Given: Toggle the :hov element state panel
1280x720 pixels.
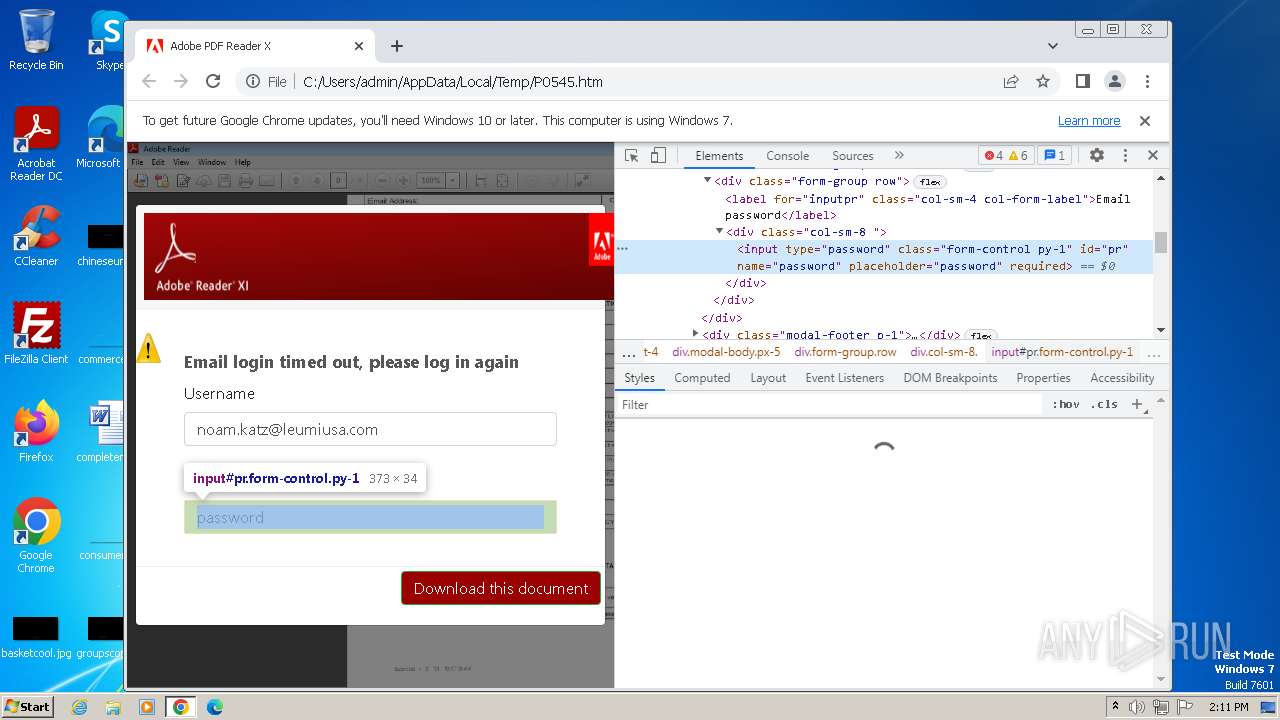Looking at the screenshot, I should 1066,405.
